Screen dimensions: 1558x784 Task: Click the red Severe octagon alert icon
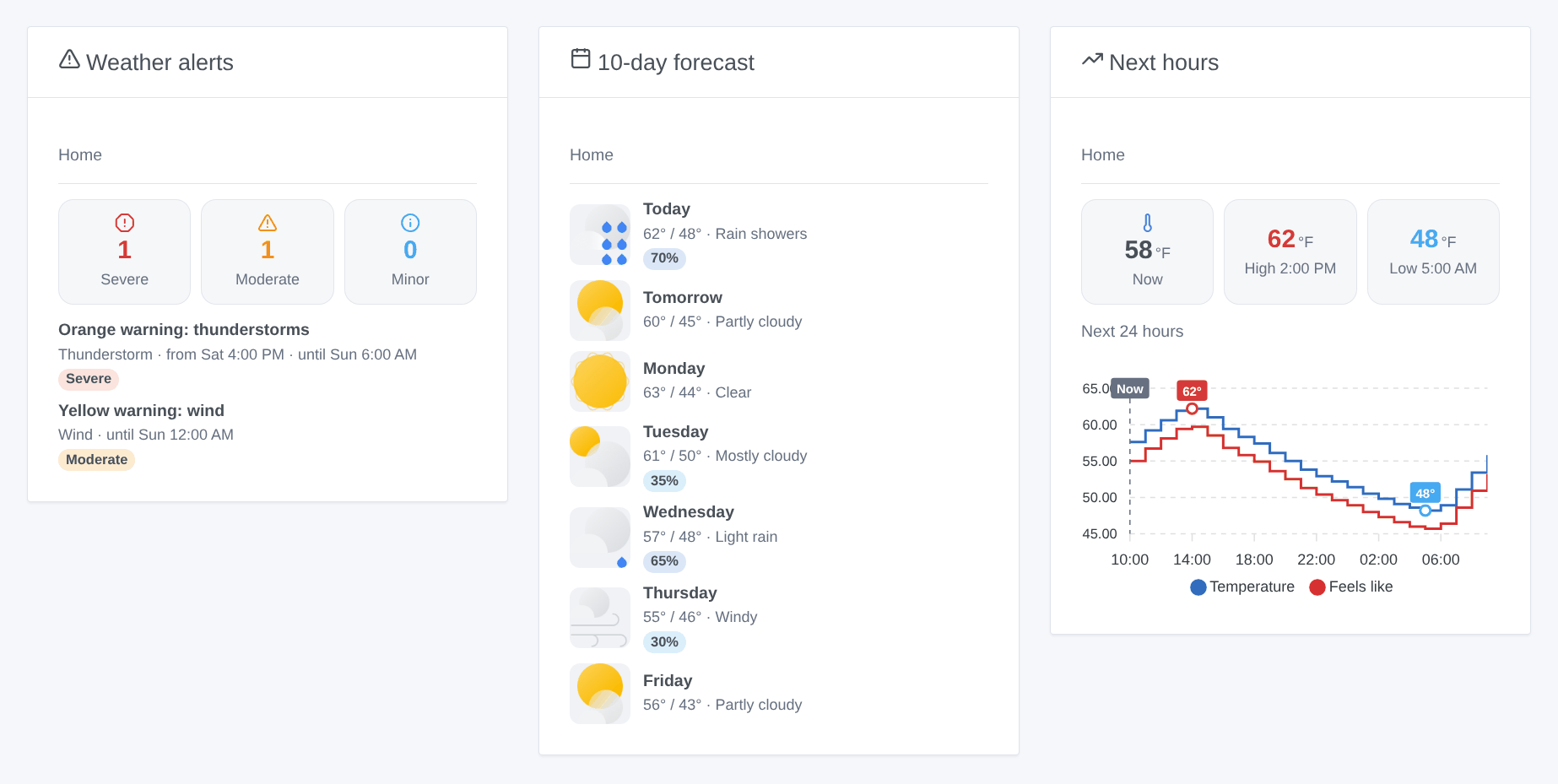point(125,223)
